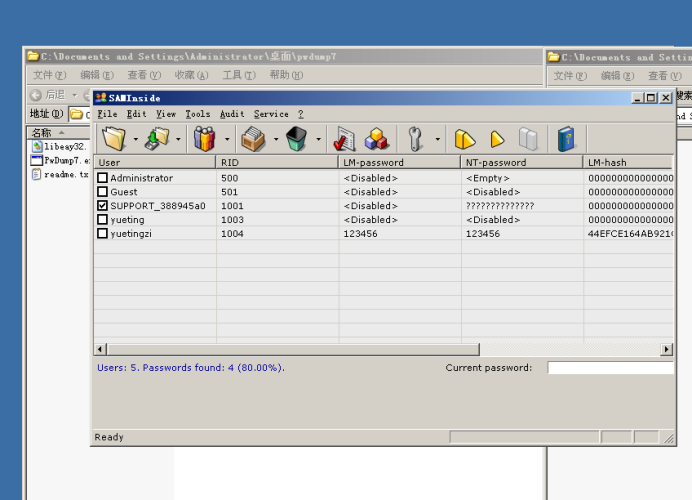Sort by the NT-password column header

[x=522, y=162]
